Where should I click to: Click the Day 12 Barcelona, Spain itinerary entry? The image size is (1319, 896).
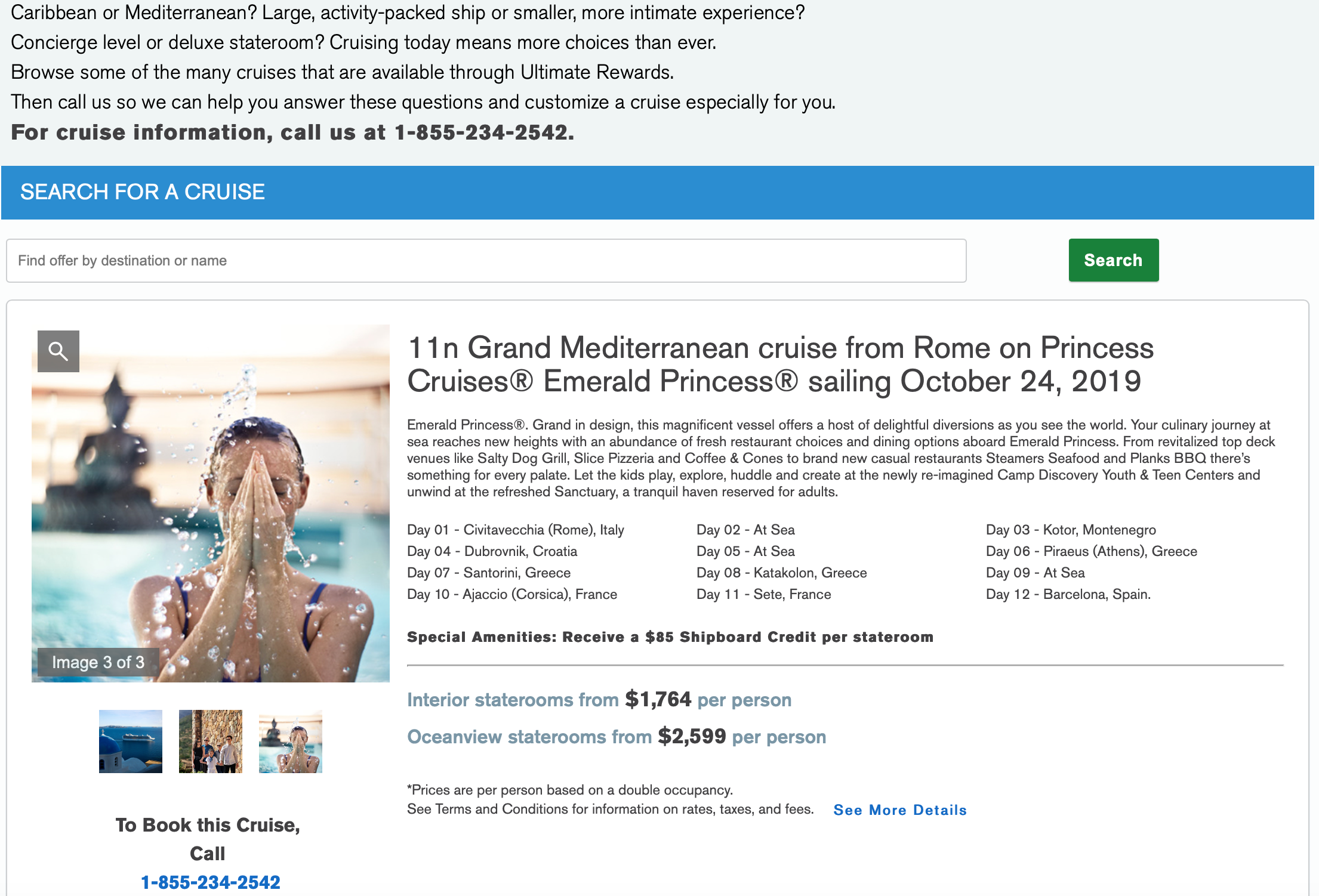[1068, 594]
